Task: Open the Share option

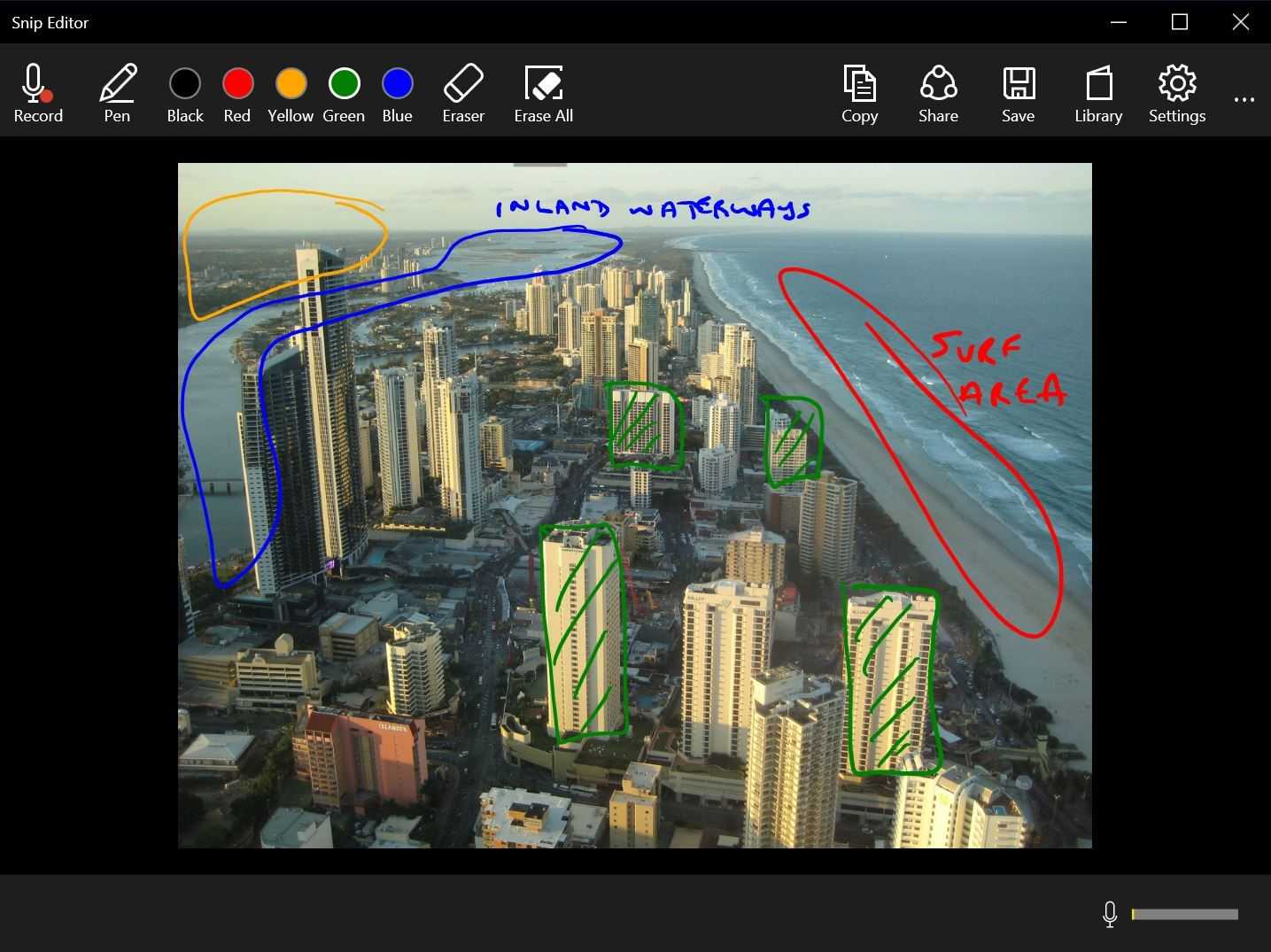Action: coord(938,93)
